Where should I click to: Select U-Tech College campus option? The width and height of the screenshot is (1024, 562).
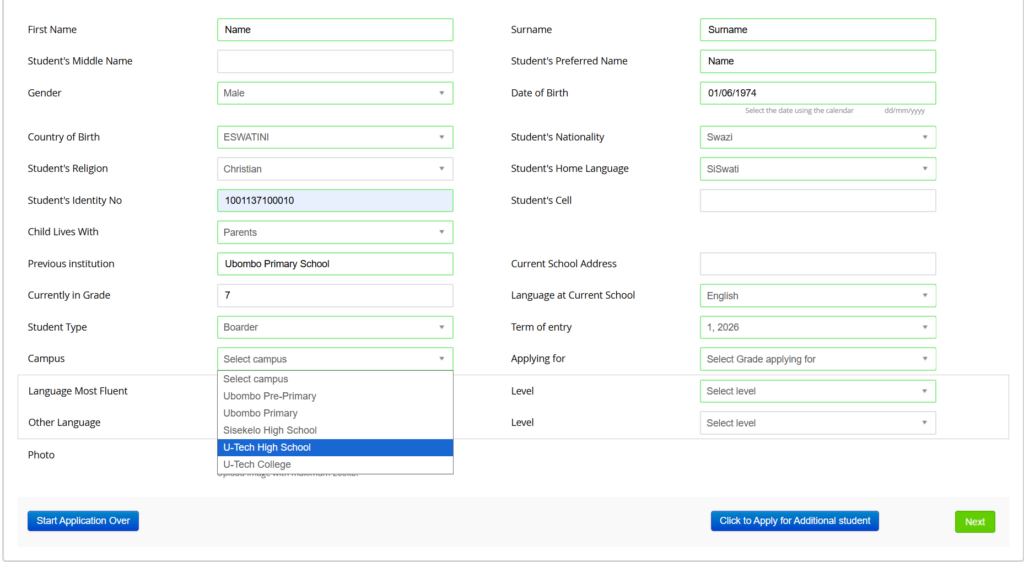point(335,464)
